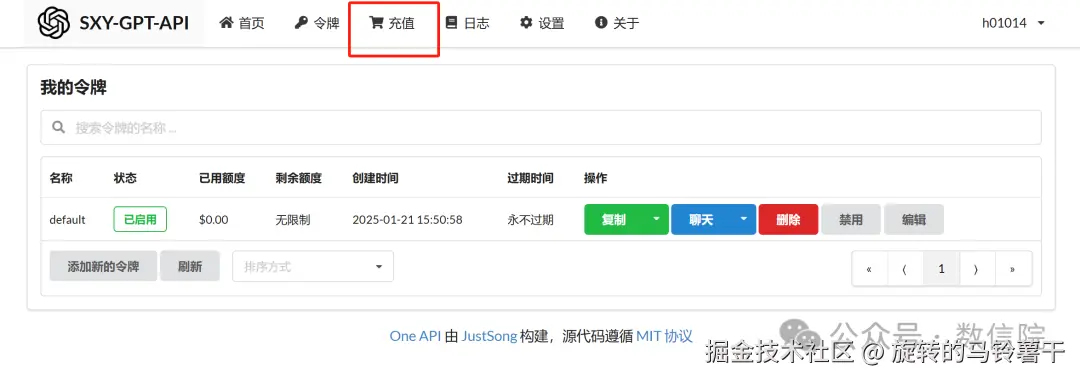Expand the arrow next to 聊天 button

point(744,220)
